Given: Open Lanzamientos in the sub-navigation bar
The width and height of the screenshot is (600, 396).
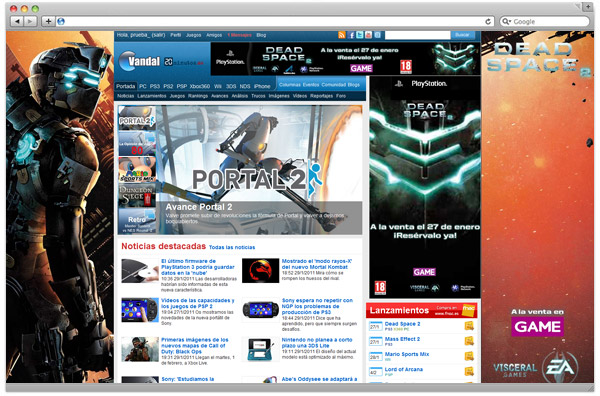Looking at the screenshot, I should 152,96.
